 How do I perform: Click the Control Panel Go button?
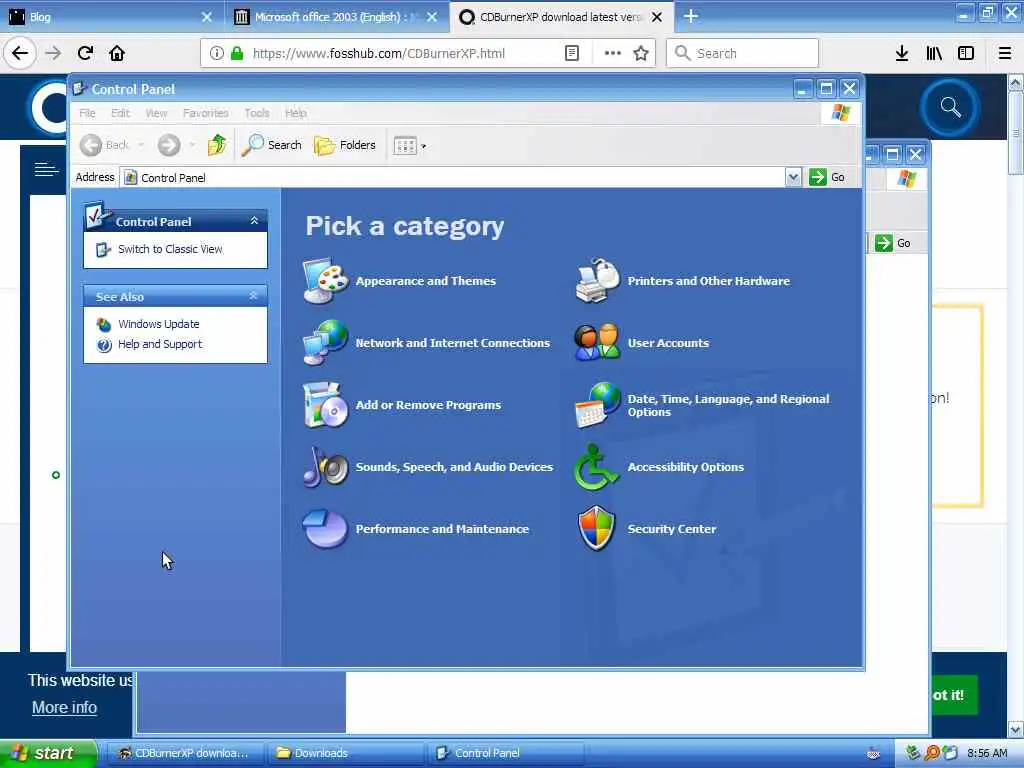(x=827, y=177)
